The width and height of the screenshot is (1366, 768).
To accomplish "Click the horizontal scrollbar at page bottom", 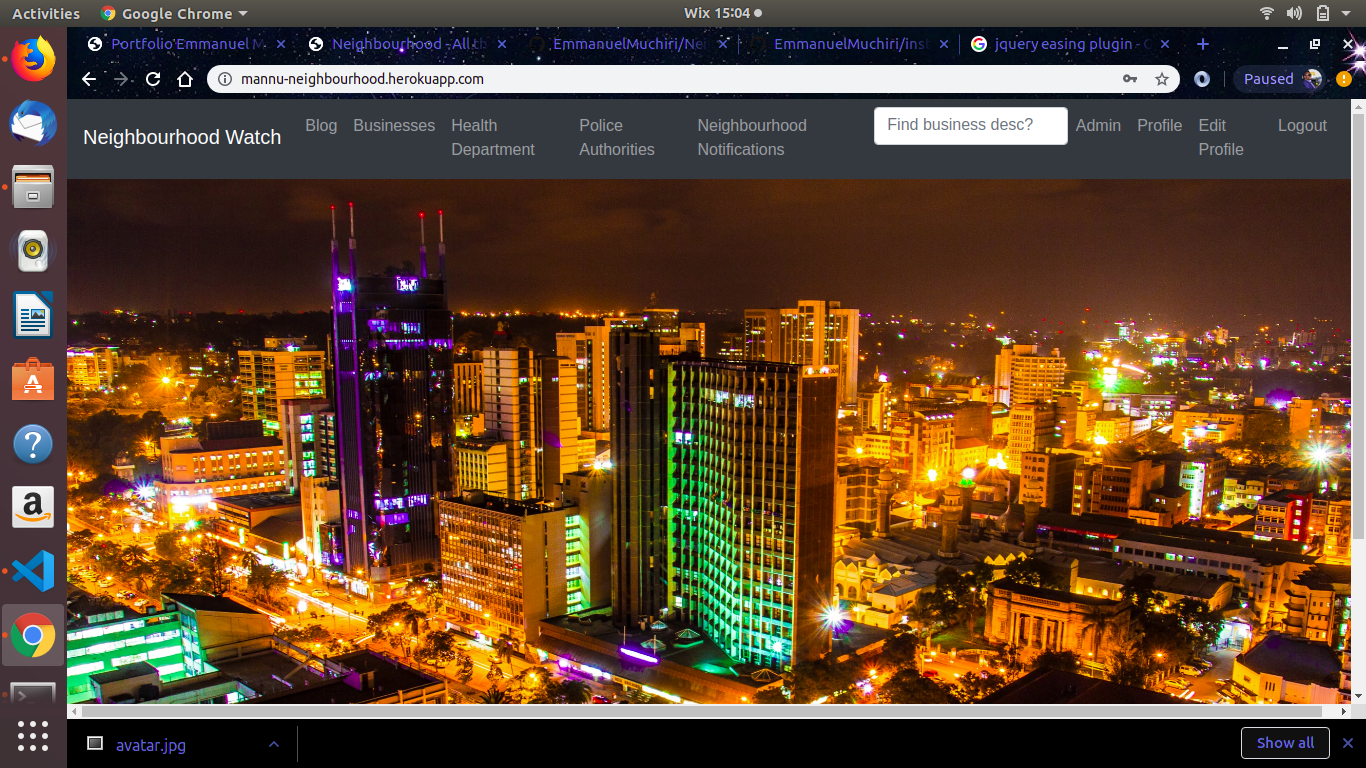I will pos(700,711).
